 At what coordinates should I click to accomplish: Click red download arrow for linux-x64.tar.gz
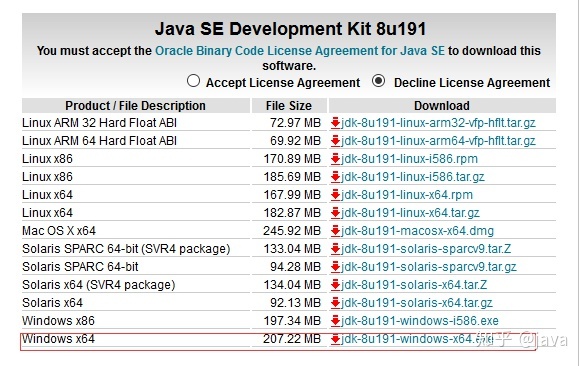click(335, 213)
